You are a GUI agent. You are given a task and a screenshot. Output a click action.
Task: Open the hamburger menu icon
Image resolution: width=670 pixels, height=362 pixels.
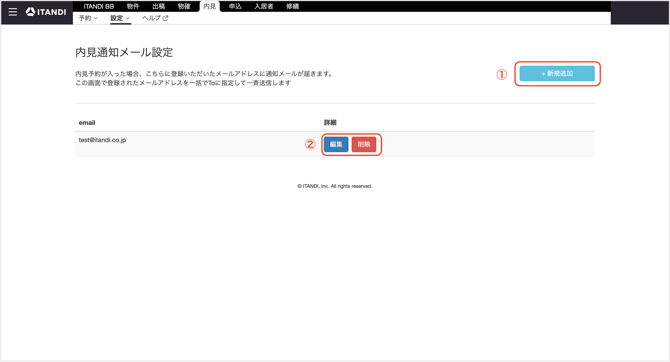click(13, 12)
